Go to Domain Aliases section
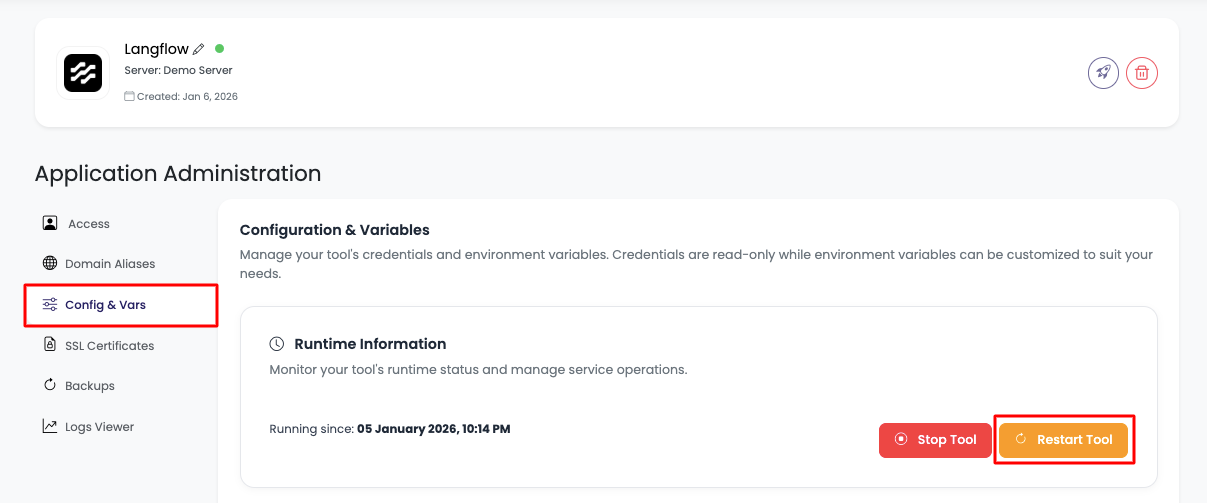The height and width of the screenshot is (503, 1207). click(98, 264)
